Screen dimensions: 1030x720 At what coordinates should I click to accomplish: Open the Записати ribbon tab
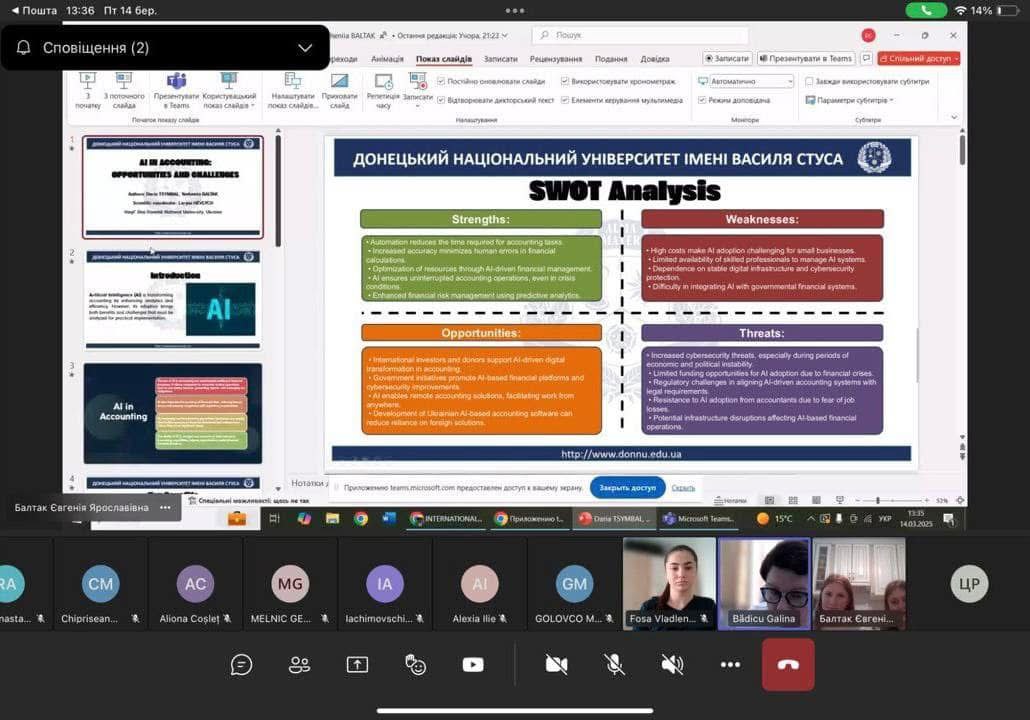(x=501, y=58)
